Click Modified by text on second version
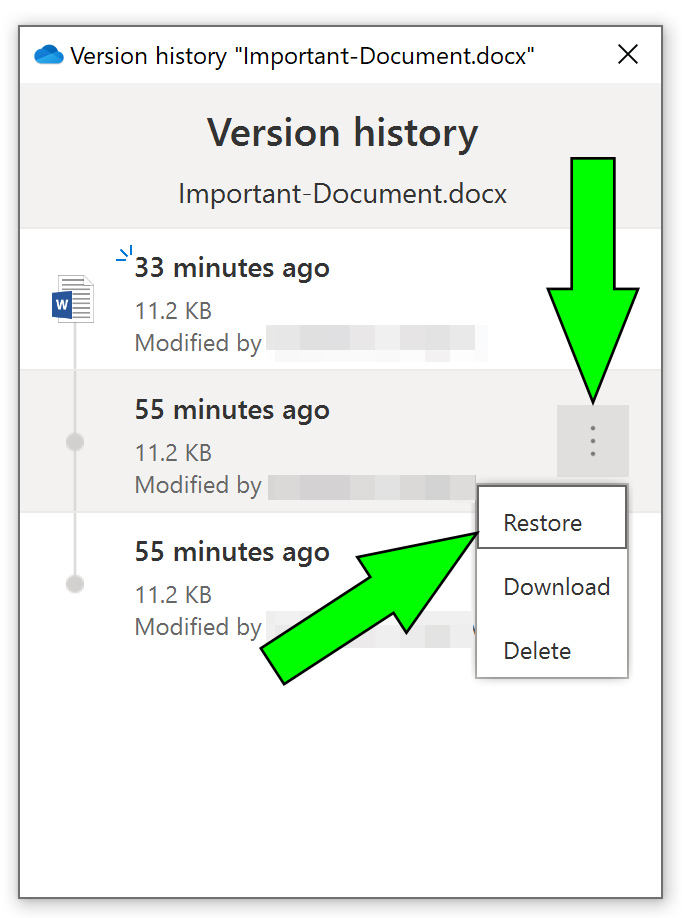682x918 pixels. pyautogui.click(x=198, y=485)
